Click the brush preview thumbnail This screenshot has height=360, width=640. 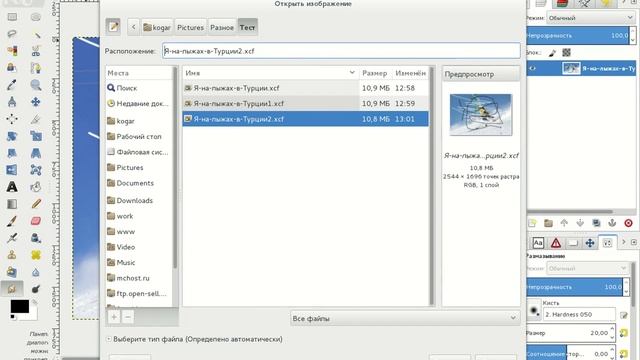[533, 311]
